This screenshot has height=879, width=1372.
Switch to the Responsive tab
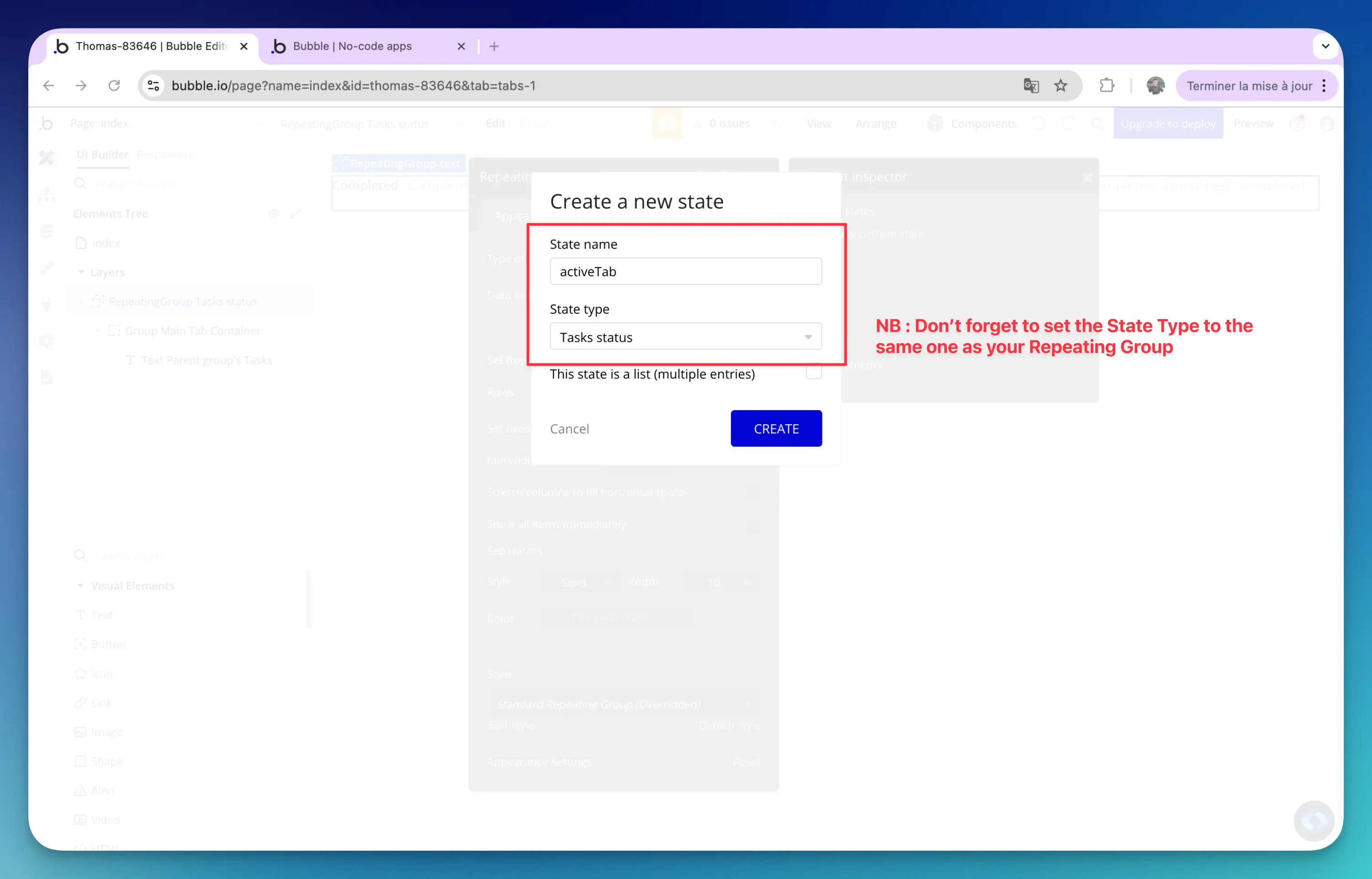pyautogui.click(x=165, y=154)
